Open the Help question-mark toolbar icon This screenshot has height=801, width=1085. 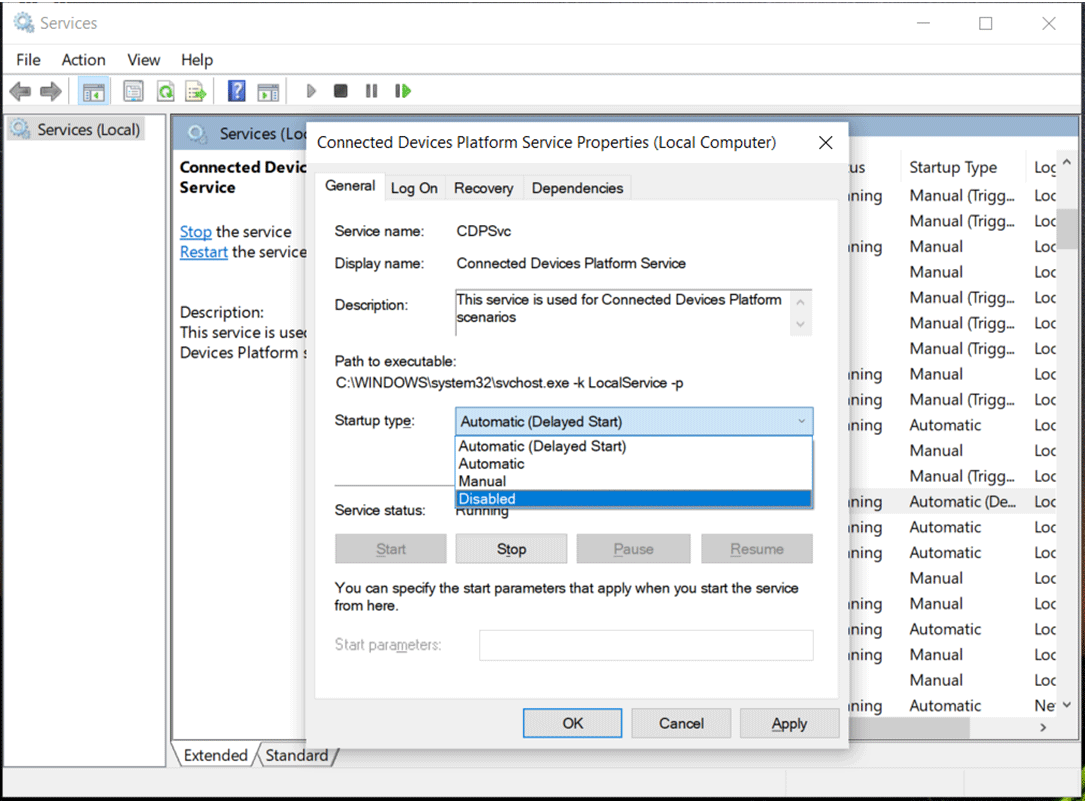(237, 91)
